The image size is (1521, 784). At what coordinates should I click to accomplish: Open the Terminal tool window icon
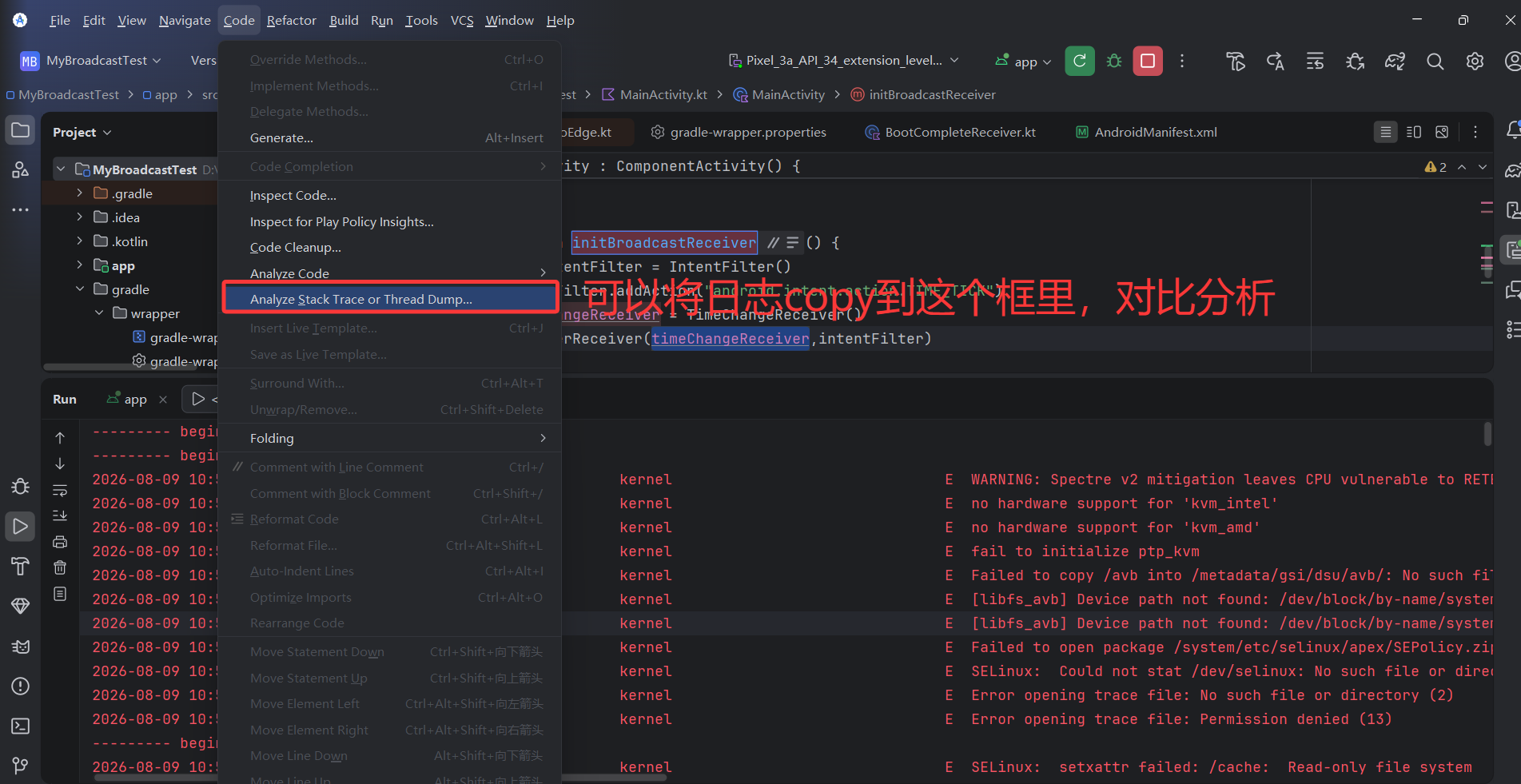21,726
